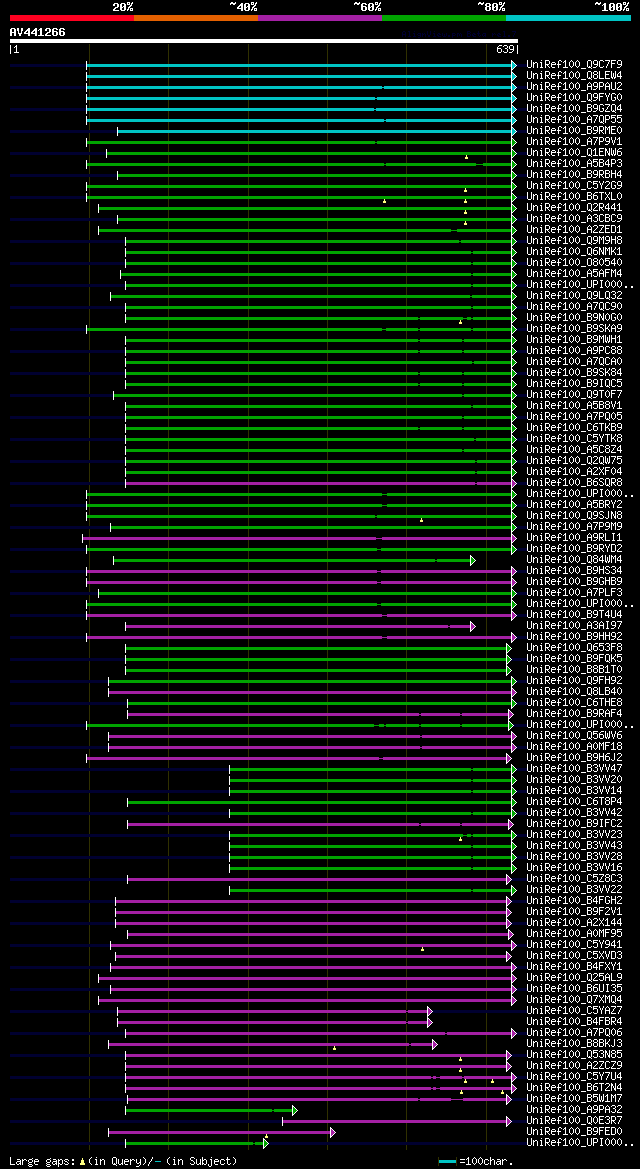Open hit UniRef100_Q9FYG0 label
Viewport: 640px width, 1169px height.
(574, 98)
